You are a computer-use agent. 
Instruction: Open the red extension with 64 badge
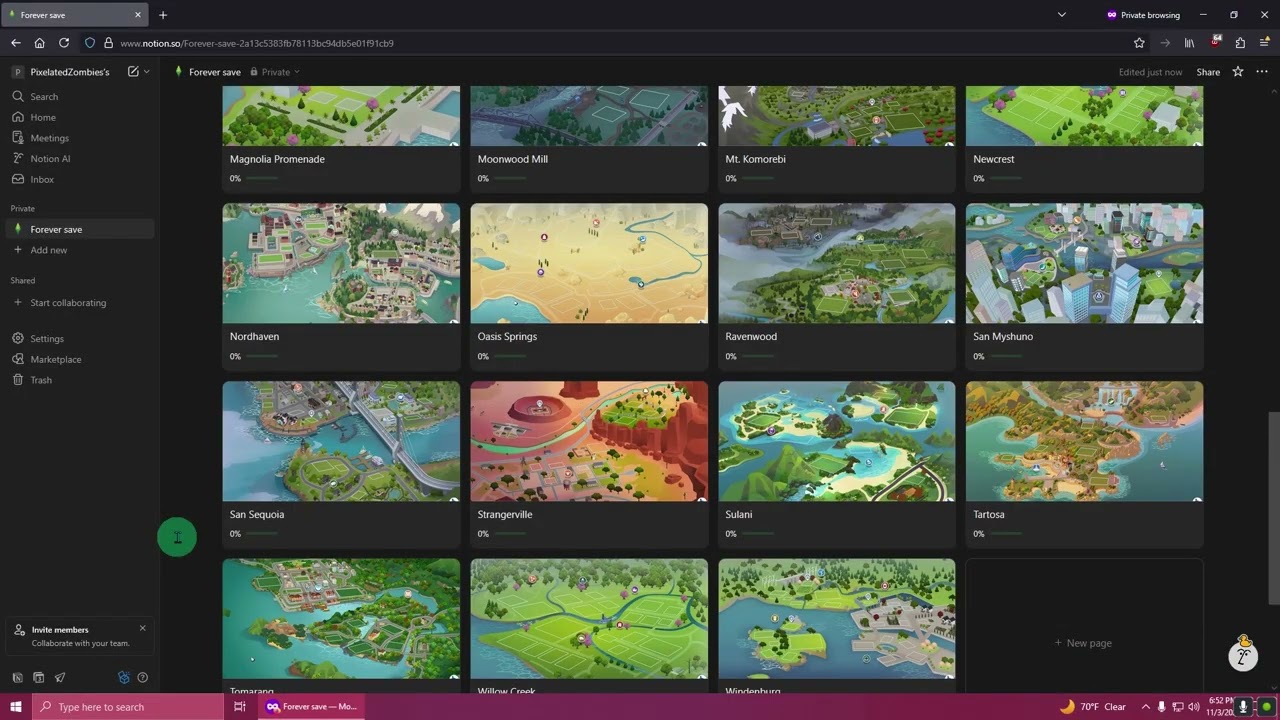point(1216,43)
